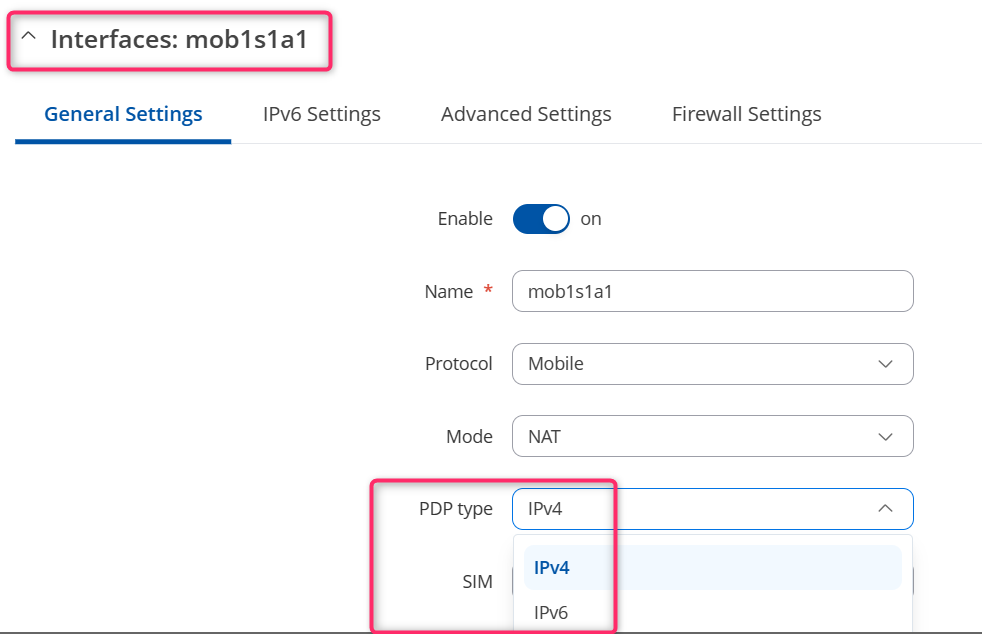The width and height of the screenshot is (982, 634).
Task: Click the 'on' label beside the Enable switch
Action: [x=591, y=219]
